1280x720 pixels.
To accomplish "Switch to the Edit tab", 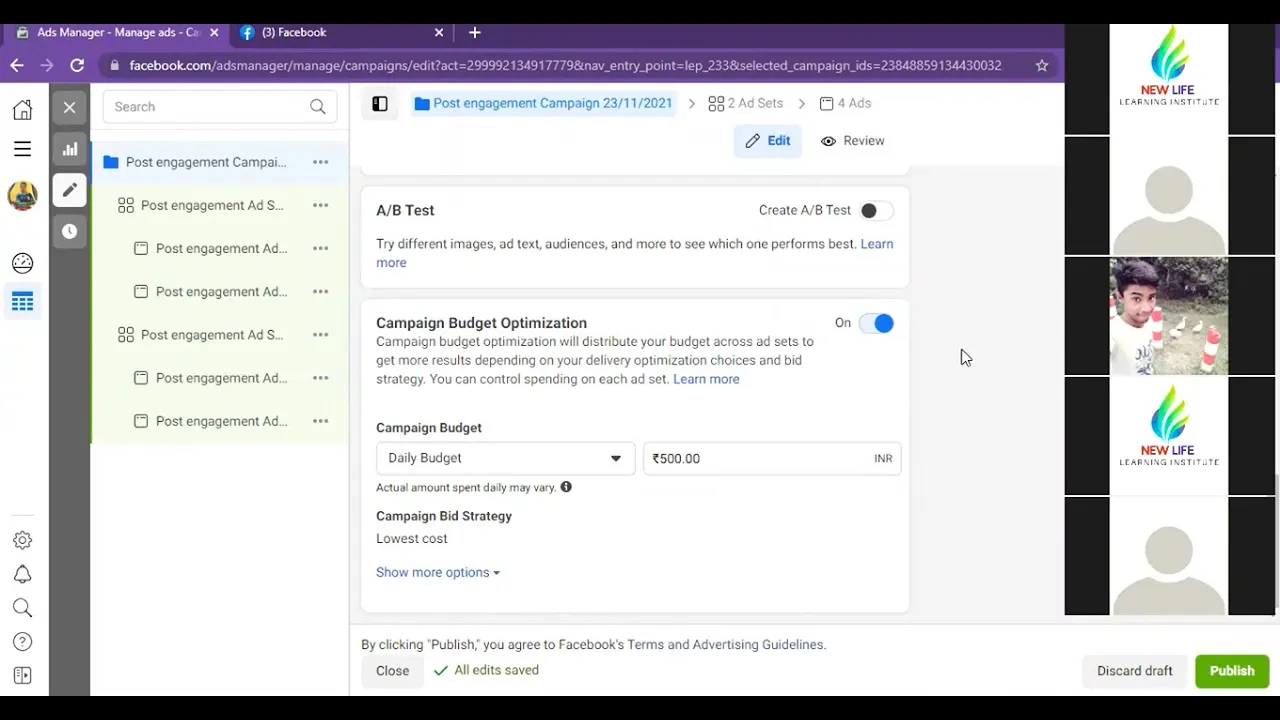I will click(x=768, y=141).
